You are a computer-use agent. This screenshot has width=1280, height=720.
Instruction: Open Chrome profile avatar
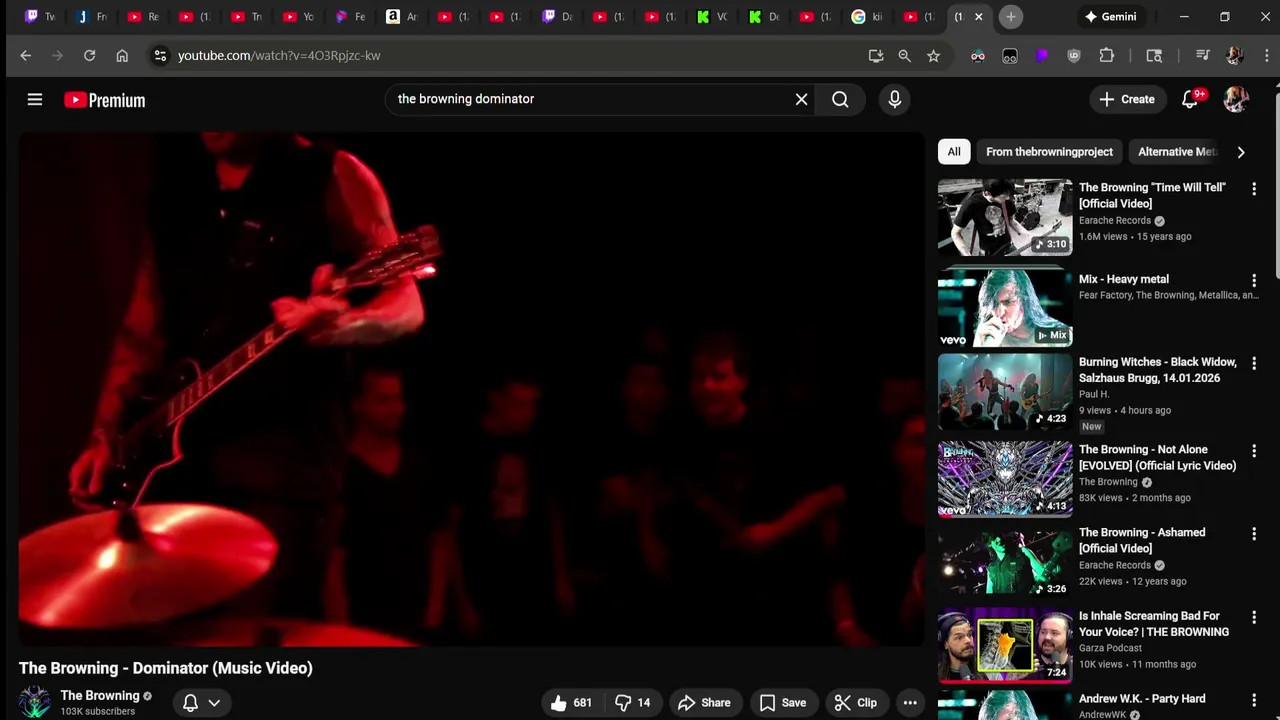[x=1234, y=56]
